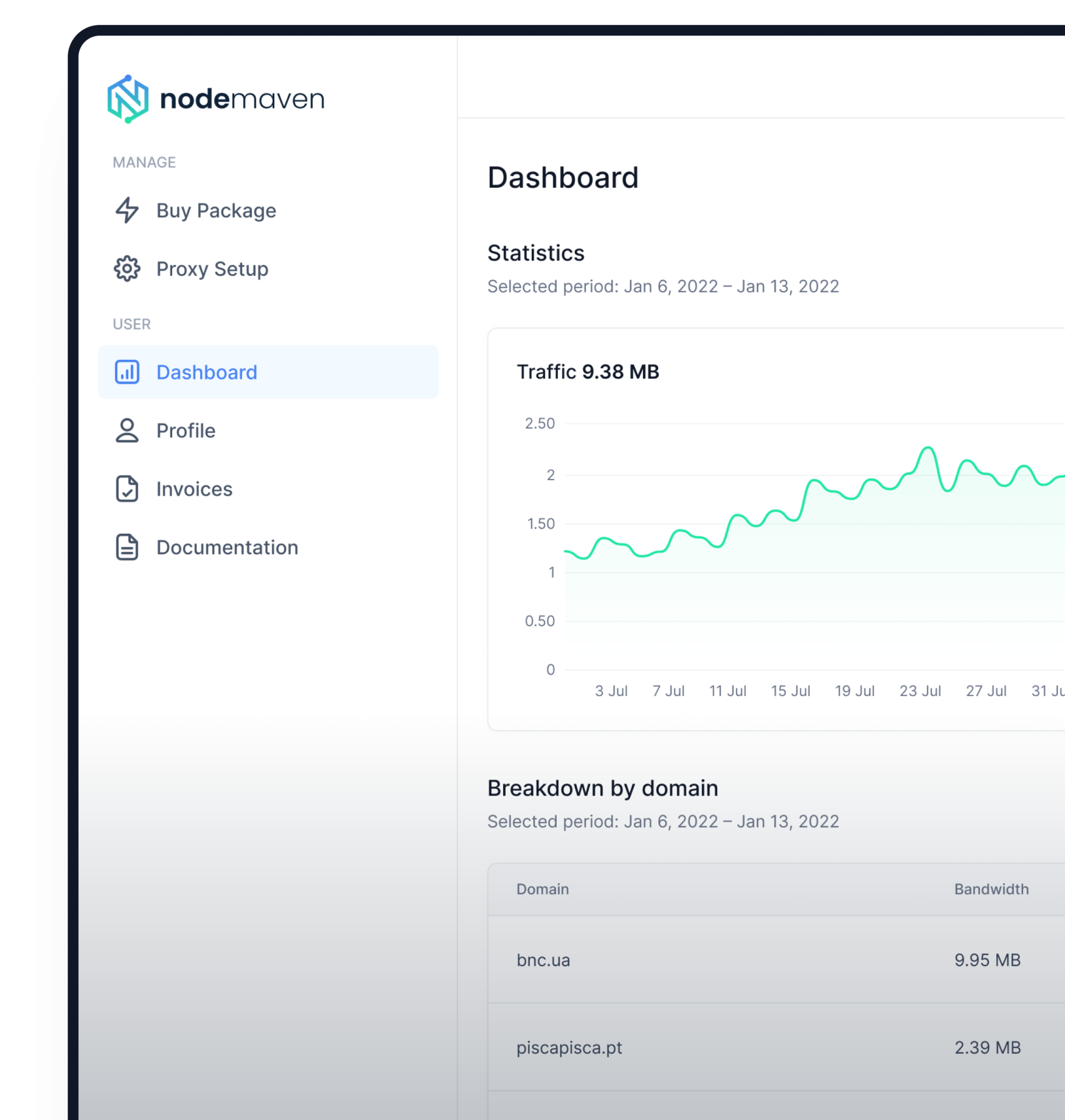Click the gear icon for Proxy Setup
1065x1120 pixels.
pos(127,269)
